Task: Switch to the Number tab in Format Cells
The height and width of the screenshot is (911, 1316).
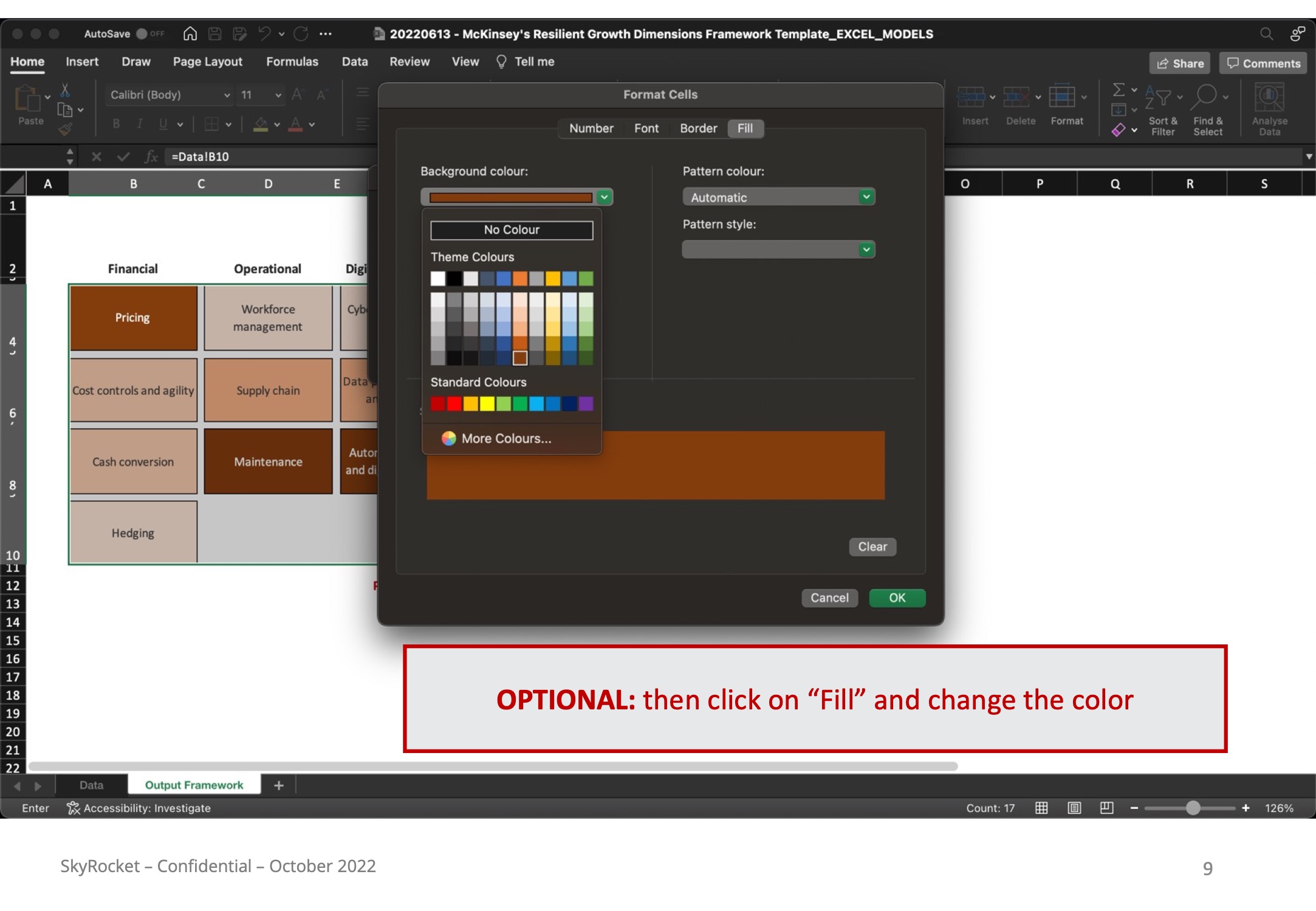Action: click(x=591, y=128)
